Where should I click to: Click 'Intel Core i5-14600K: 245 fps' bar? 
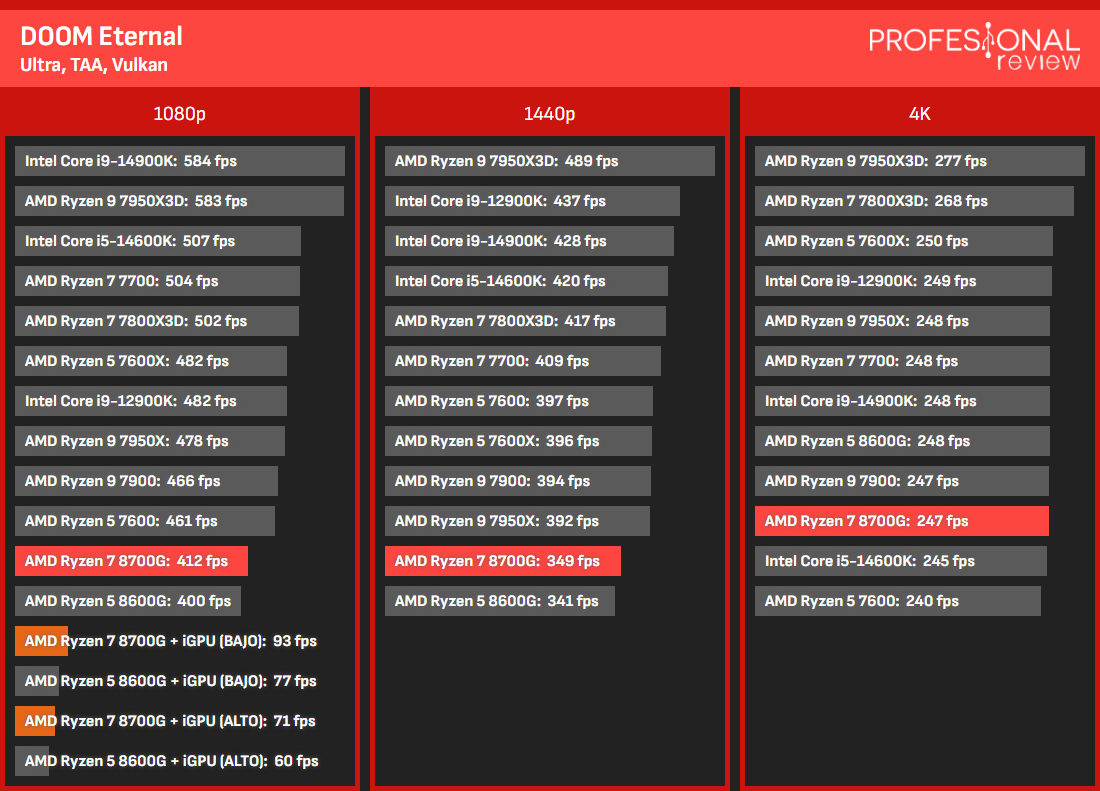point(901,560)
